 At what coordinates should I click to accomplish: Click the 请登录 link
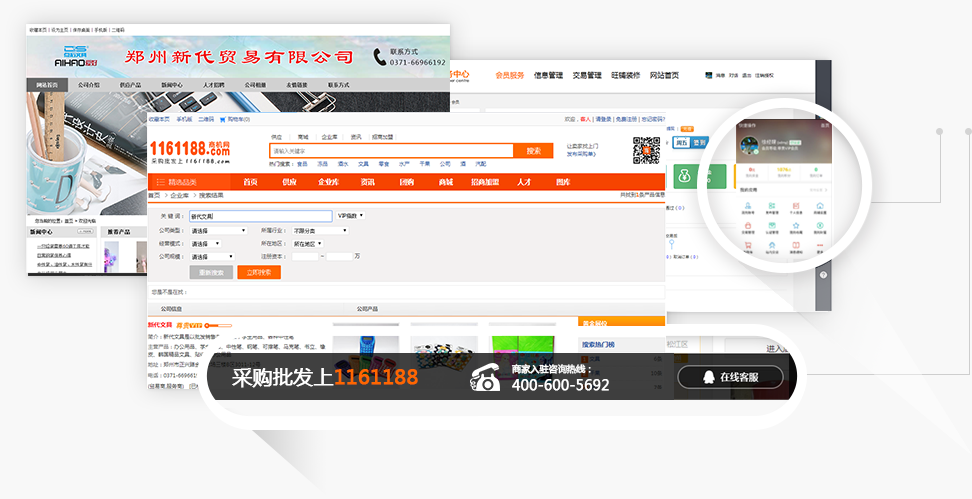point(604,119)
